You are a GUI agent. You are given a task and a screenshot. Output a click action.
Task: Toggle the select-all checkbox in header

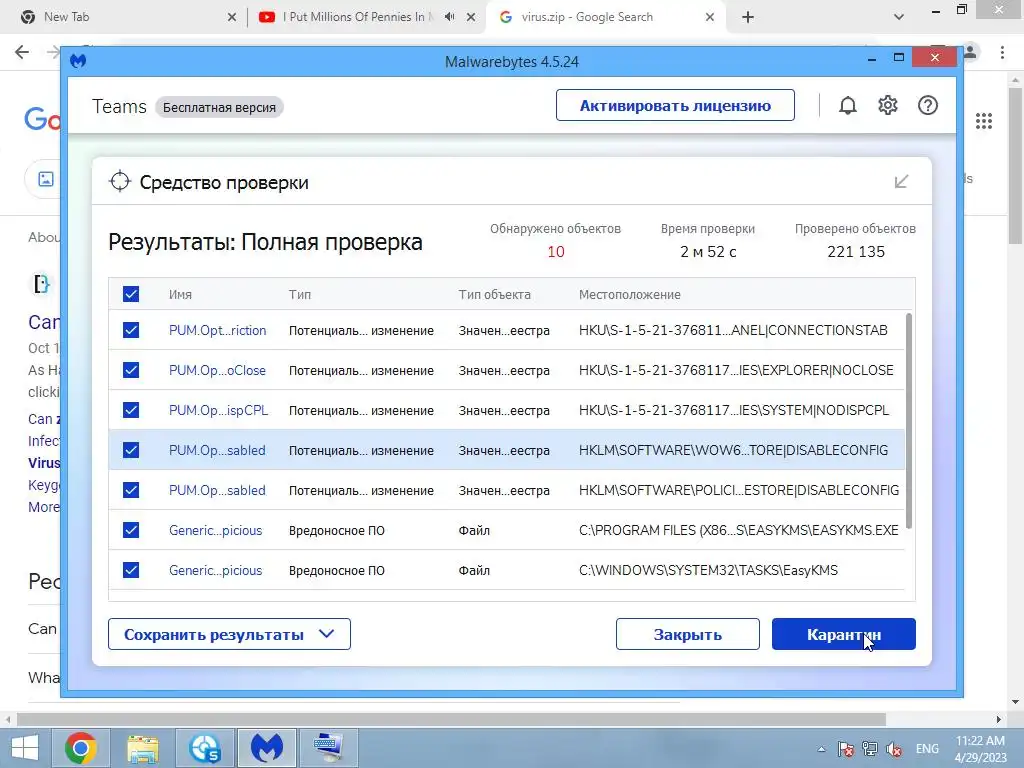131,294
